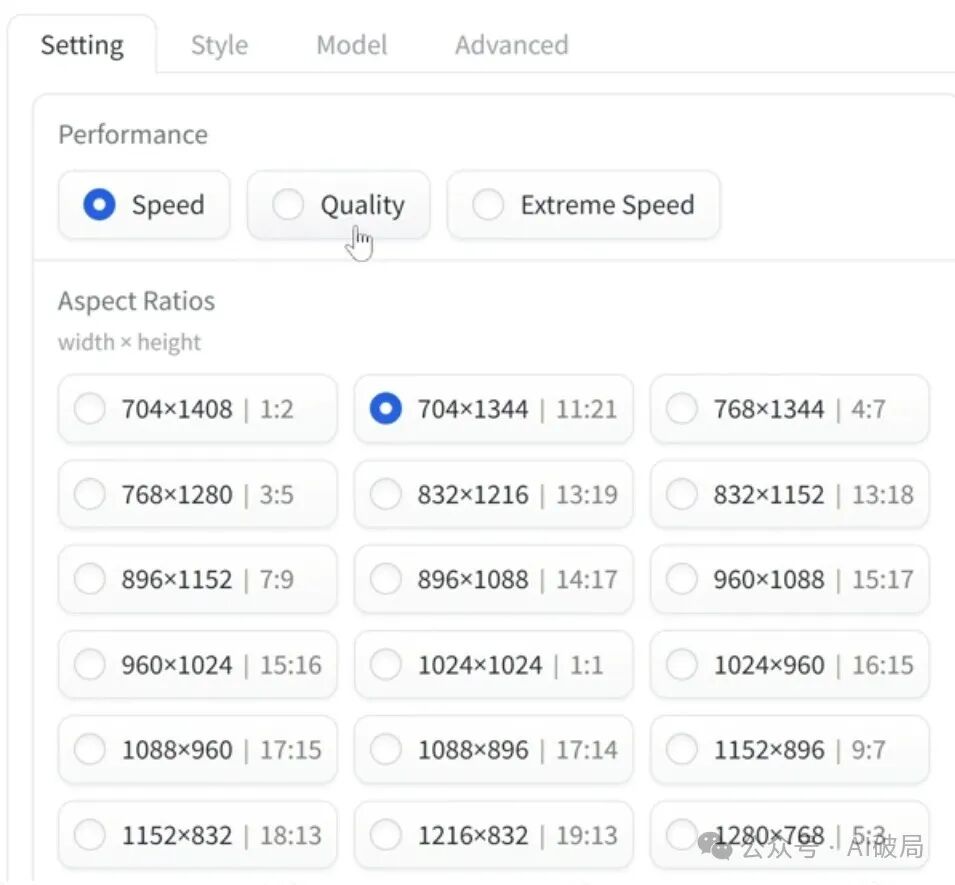Choose 1088×896 17:14 aspect ratio
This screenshot has height=885, width=955.
pos(493,750)
